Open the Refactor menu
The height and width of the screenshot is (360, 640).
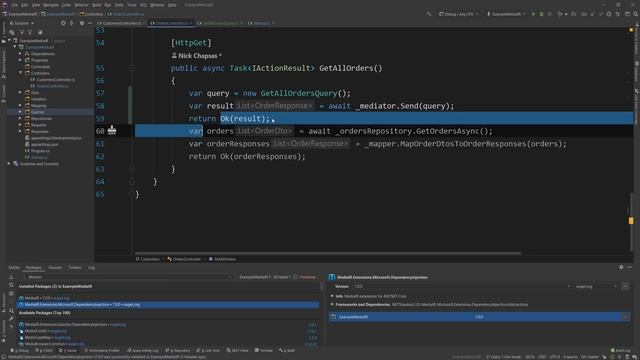coord(82,5)
